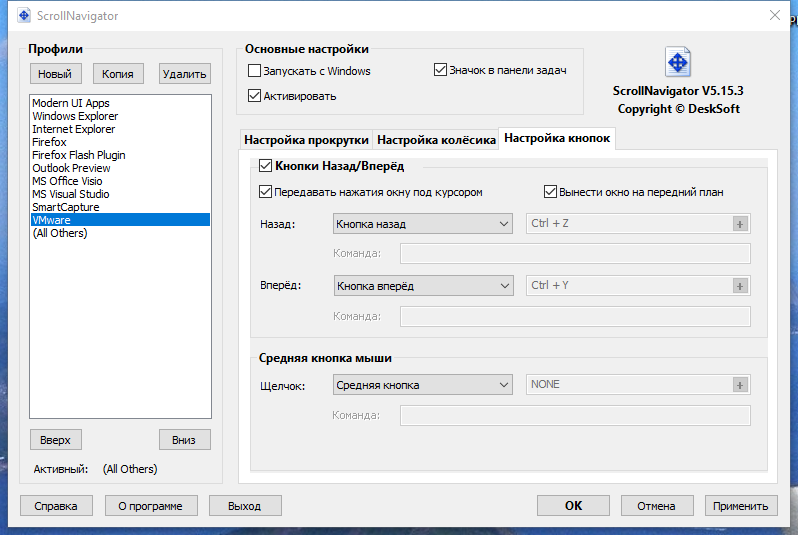Disable the Кнопки Назад/Вперёд checkbox
Viewport: 798px width, 535px height.
[265, 165]
